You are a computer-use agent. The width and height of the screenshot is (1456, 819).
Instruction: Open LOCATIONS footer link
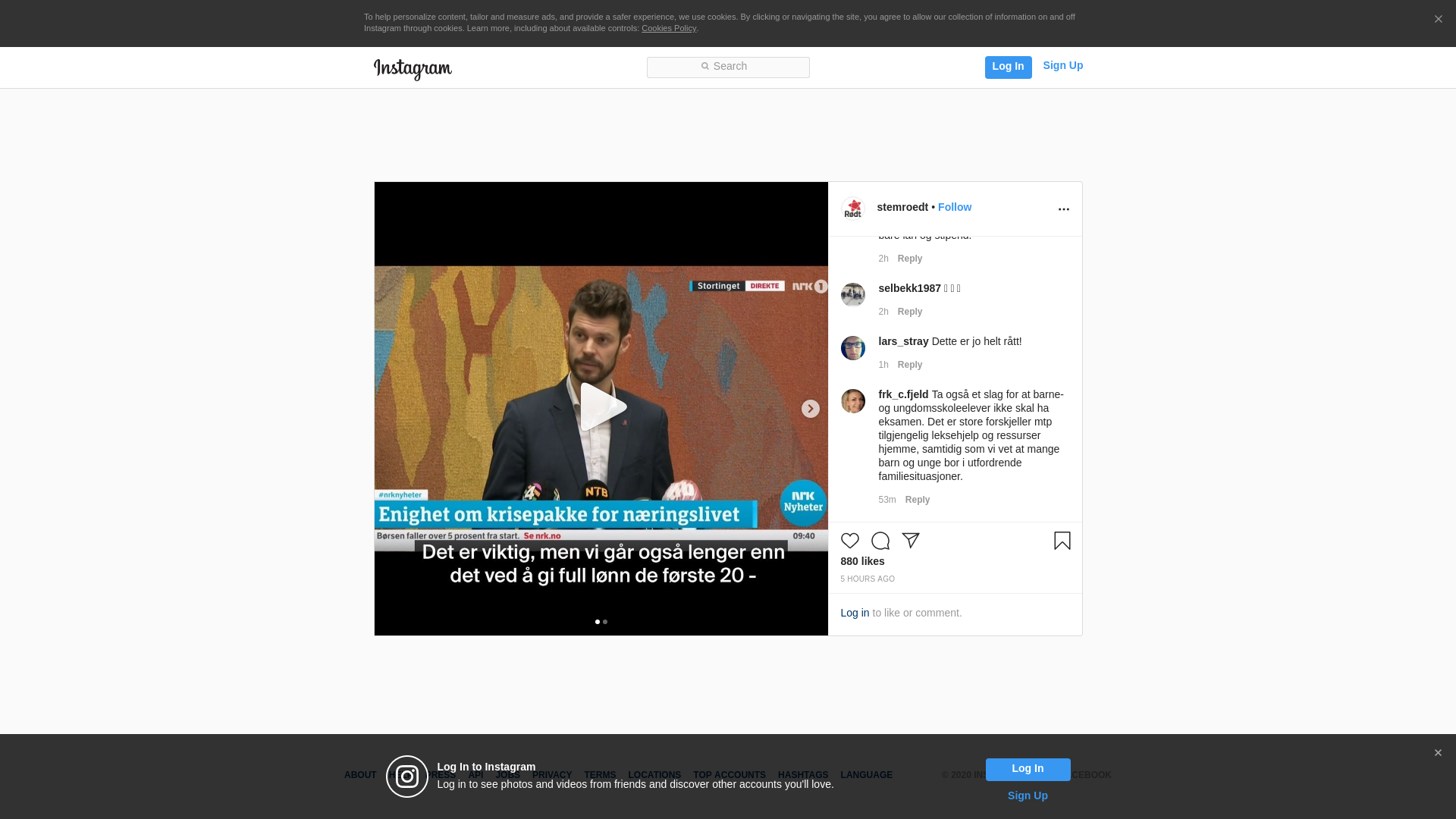(654, 775)
